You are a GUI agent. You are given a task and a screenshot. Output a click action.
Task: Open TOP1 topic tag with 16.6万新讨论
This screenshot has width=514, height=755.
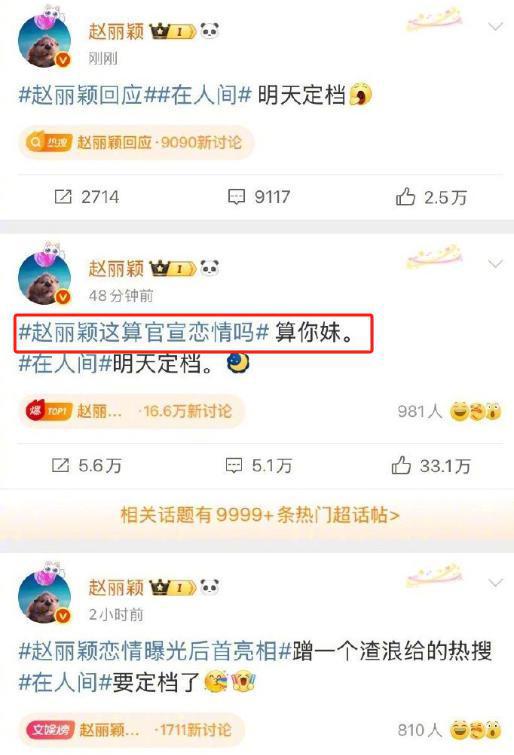[x=132, y=411]
